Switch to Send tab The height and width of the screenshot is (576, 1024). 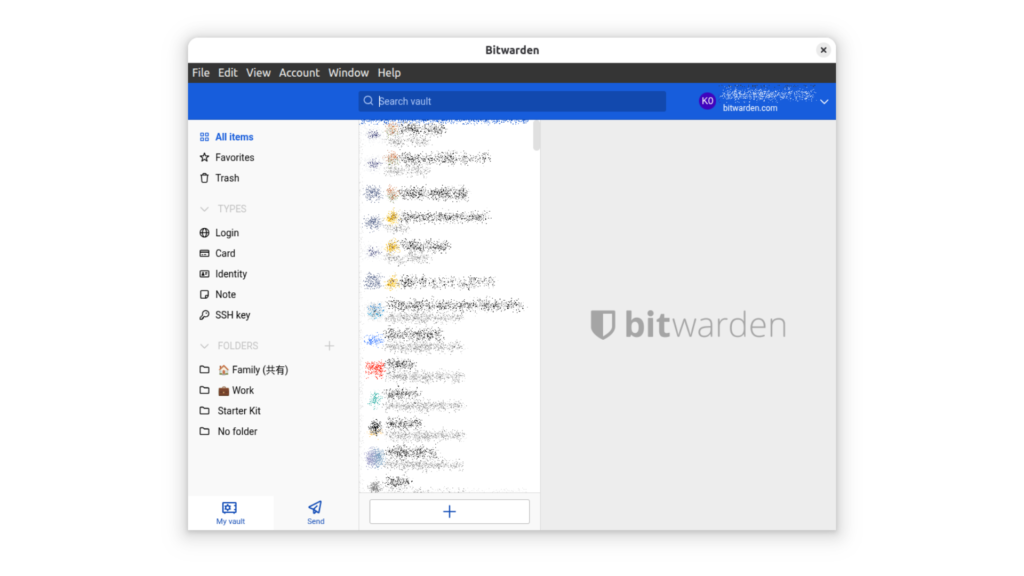315,513
